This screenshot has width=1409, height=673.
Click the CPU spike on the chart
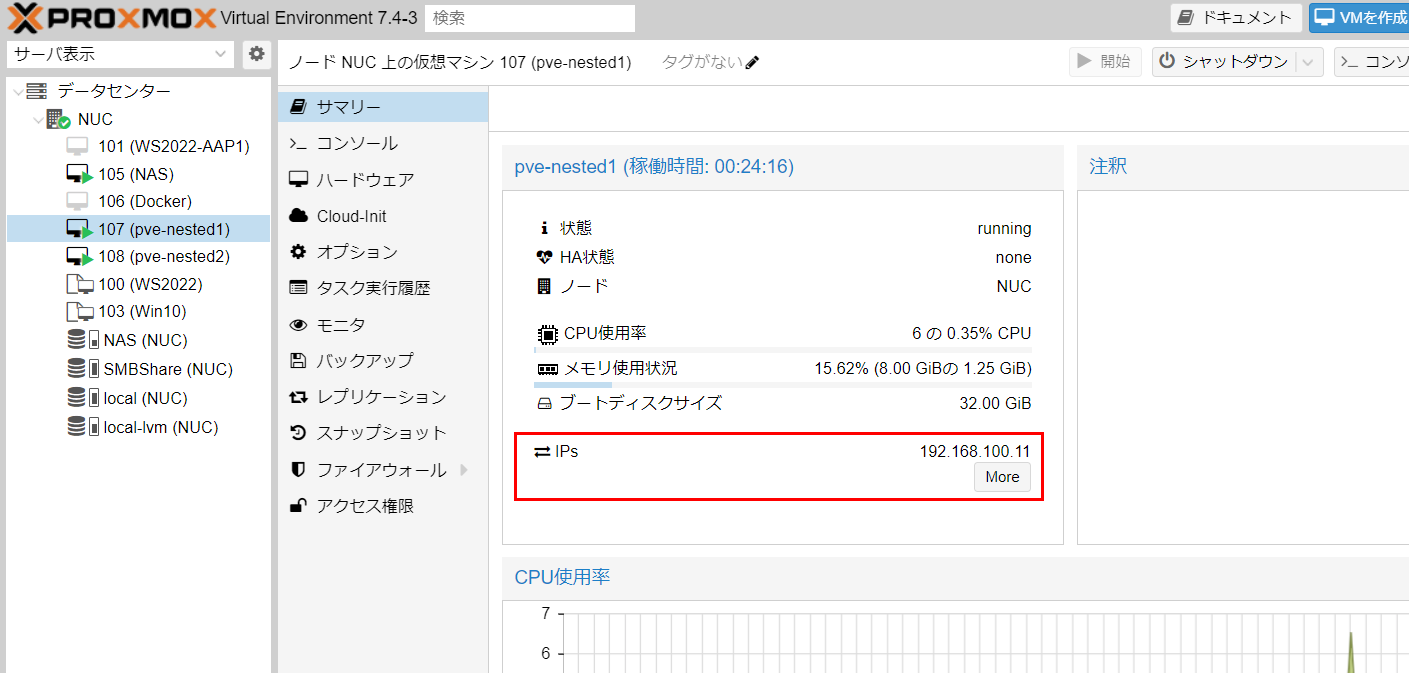pos(1350,650)
